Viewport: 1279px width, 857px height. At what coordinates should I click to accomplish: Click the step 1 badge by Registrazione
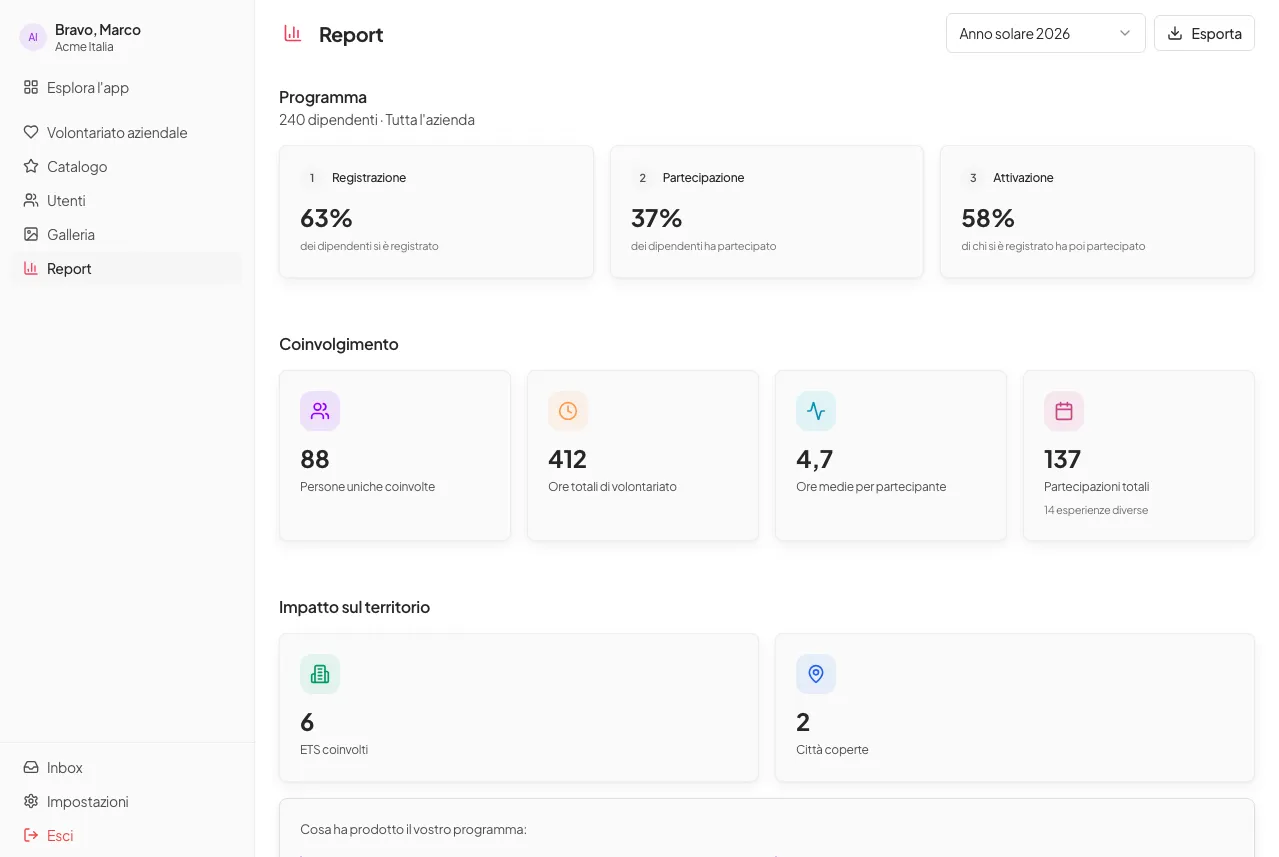tap(312, 177)
